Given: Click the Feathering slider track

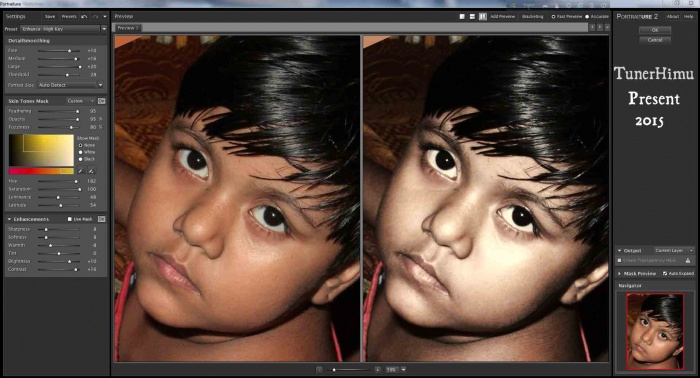Looking at the screenshot, I should tap(59, 111).
